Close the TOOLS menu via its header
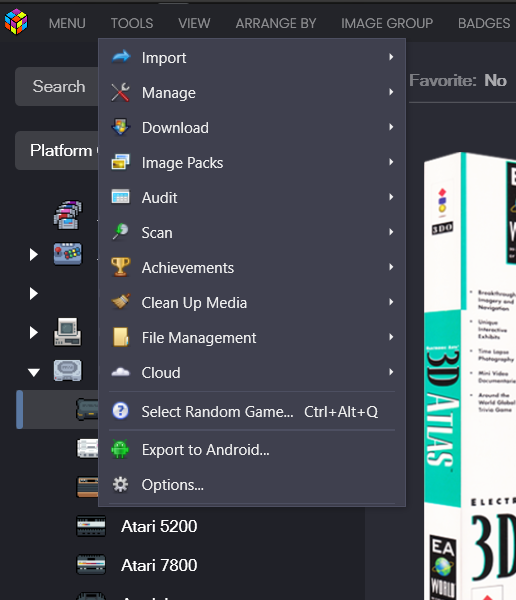The width and height of the screenshot is (516, 600). coord(132,23)
